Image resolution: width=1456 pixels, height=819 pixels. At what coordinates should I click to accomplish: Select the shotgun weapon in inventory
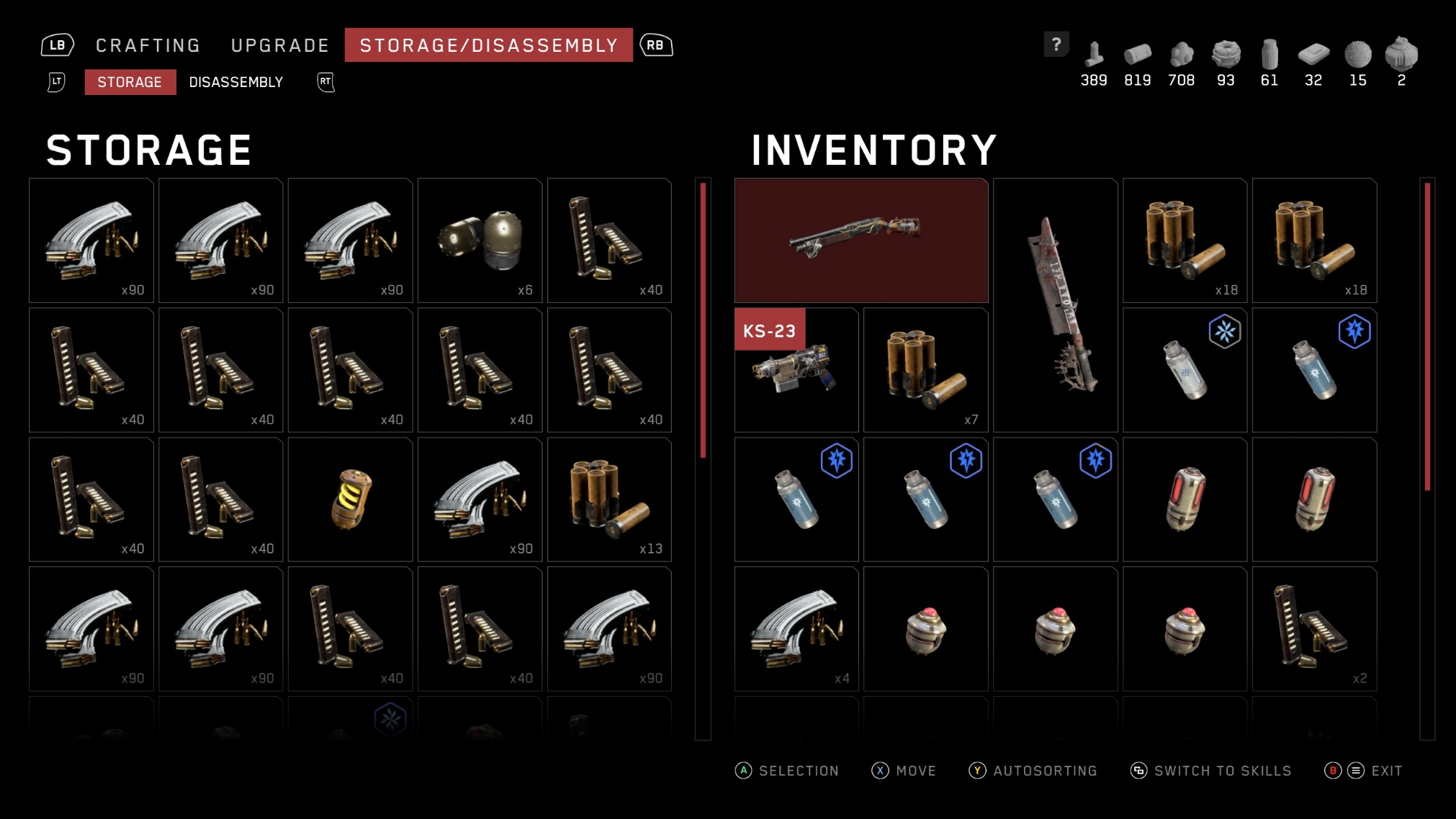pos(861,240)
